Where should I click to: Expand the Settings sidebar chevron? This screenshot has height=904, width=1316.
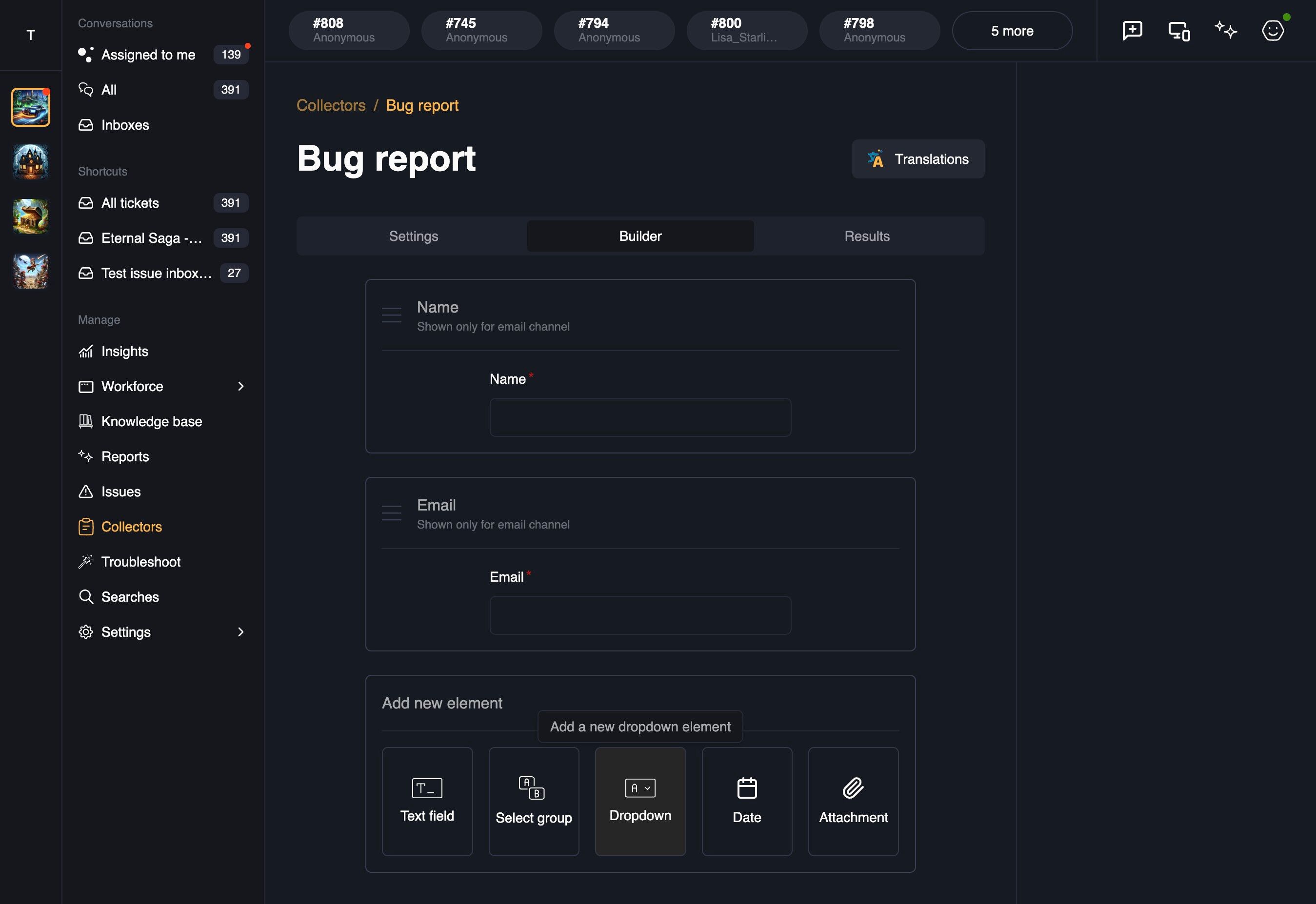tap(241, 632)
